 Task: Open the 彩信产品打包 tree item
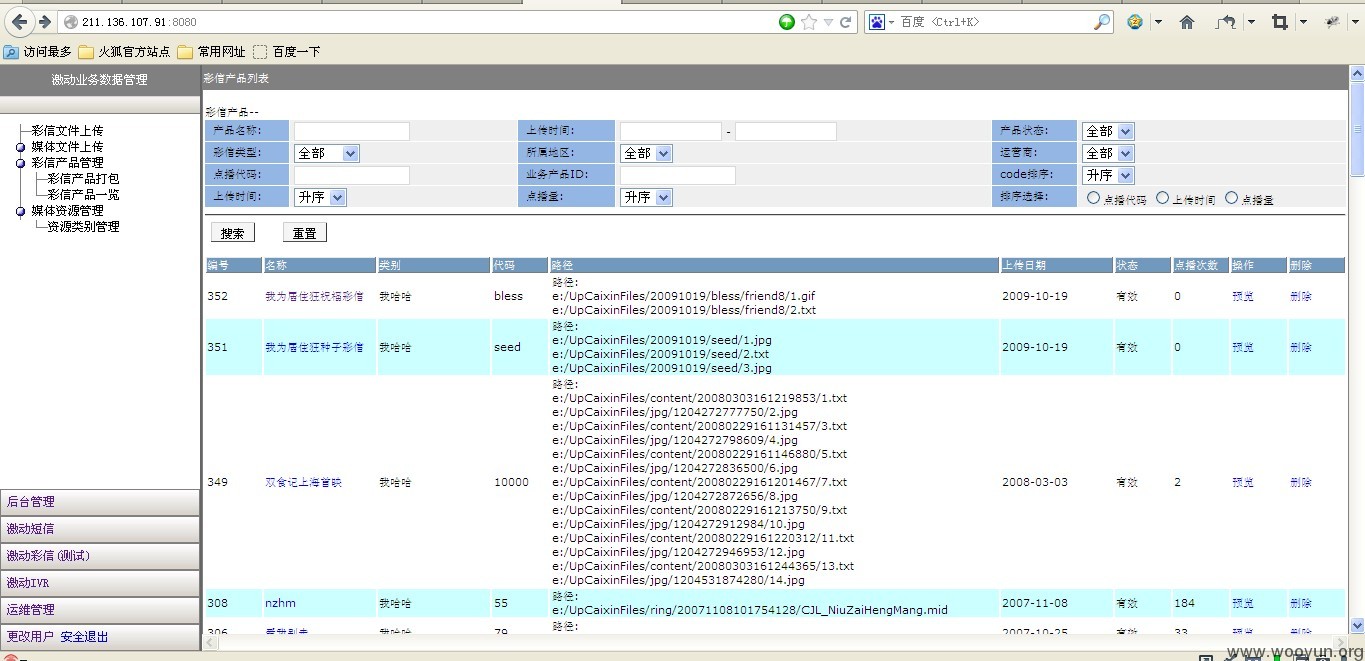[83, 179]
